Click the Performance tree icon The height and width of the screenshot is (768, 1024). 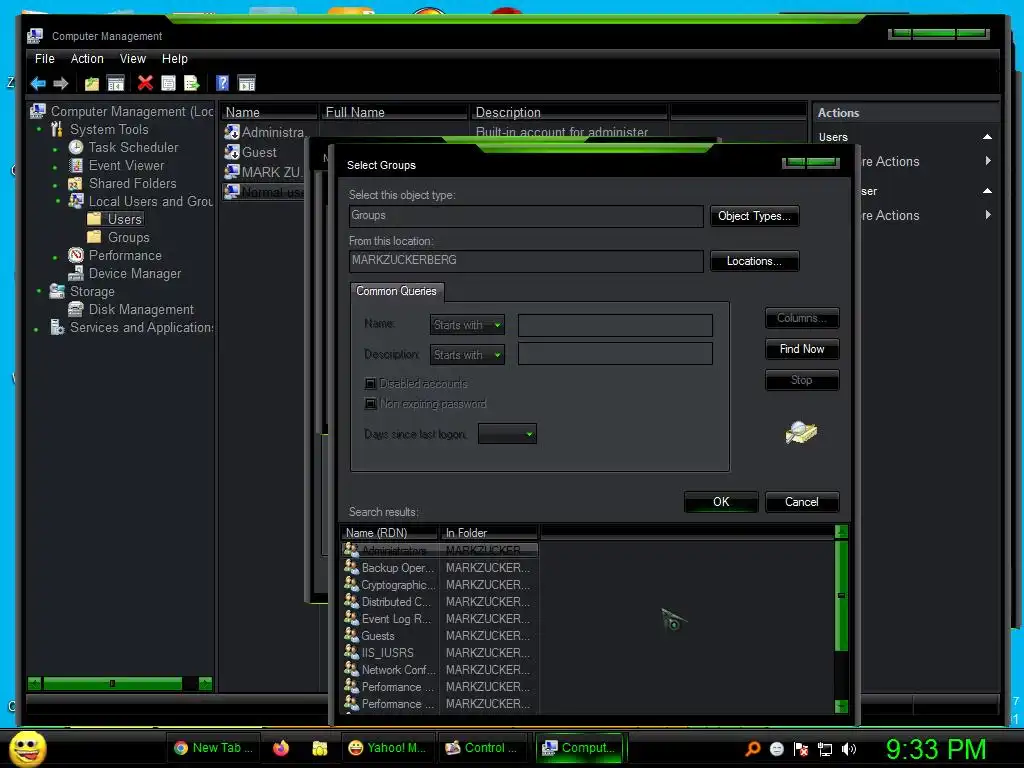pos(76,255)
